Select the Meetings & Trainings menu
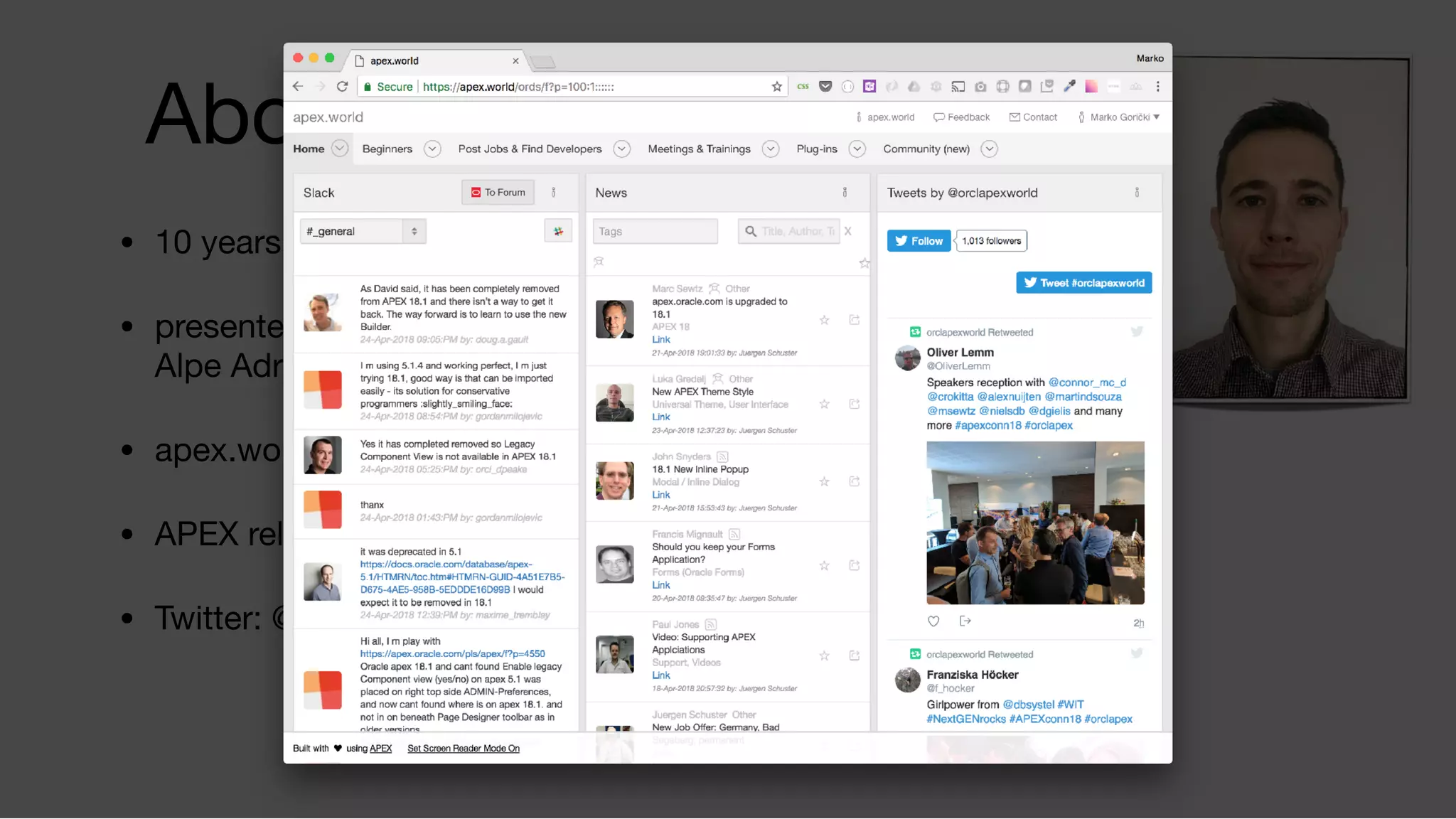The height and width of the screenshot is (819, 1456). (x=698, y=149)
